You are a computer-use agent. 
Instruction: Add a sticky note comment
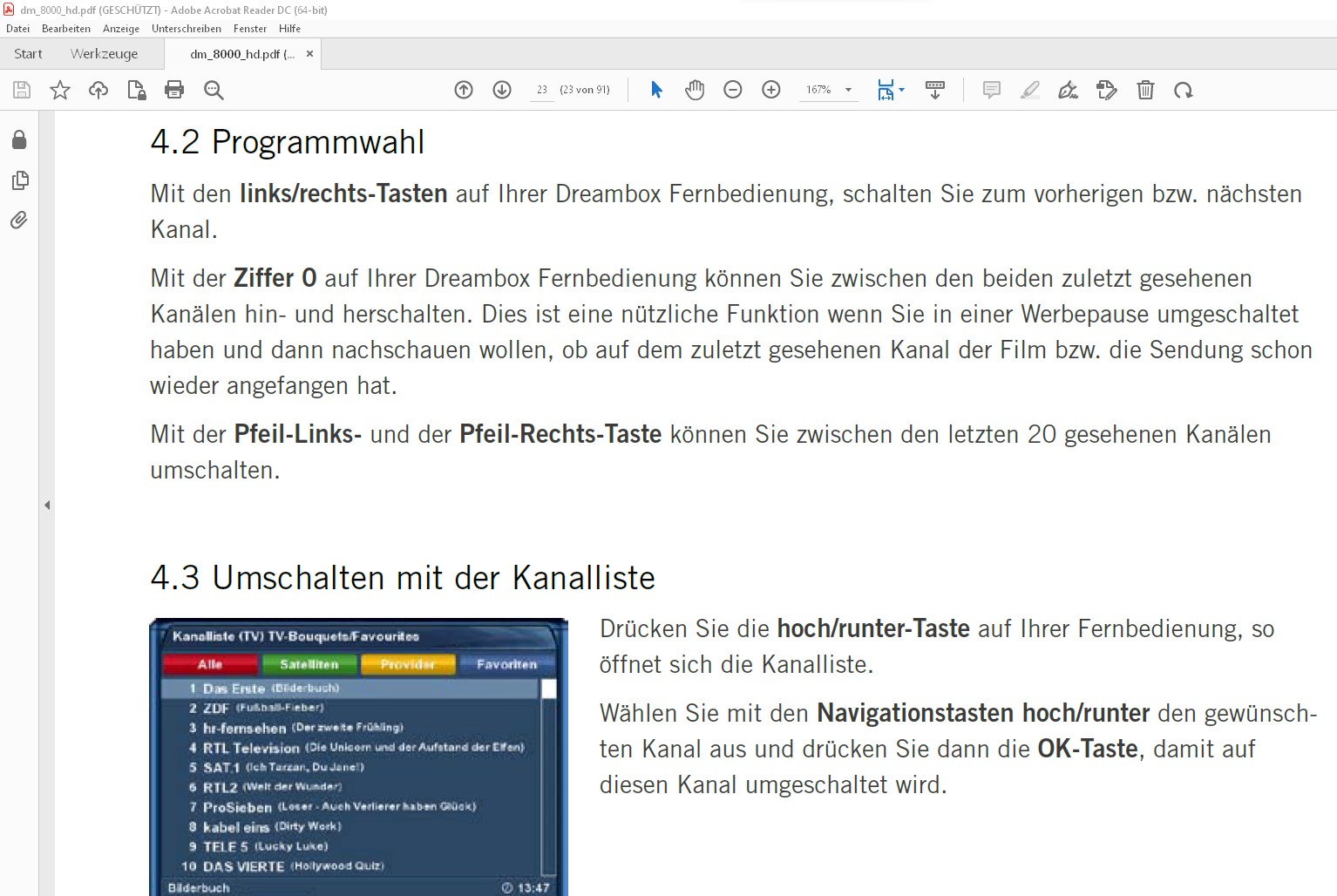coord(991,90)
